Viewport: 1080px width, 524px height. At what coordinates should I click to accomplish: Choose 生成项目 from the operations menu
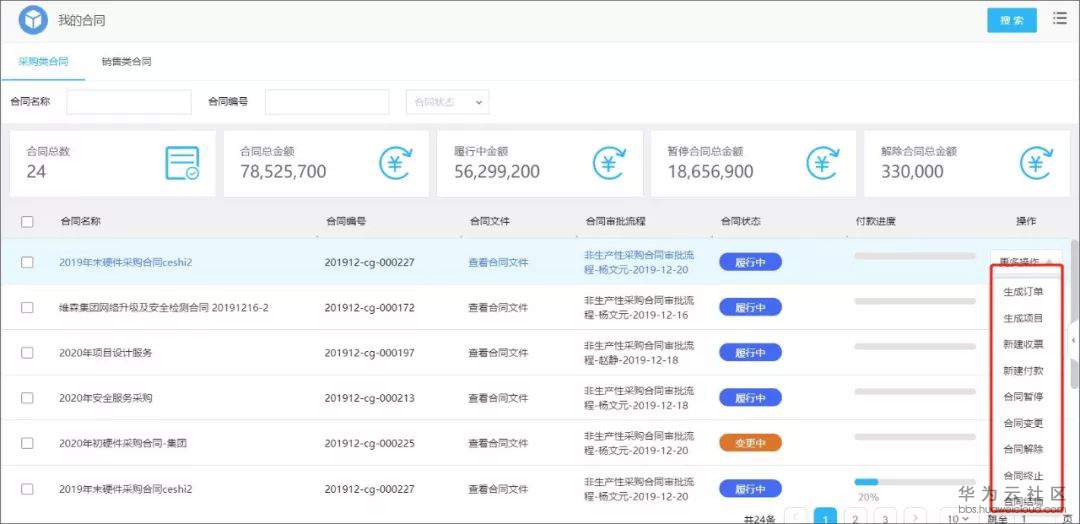tap(1023, 318)
